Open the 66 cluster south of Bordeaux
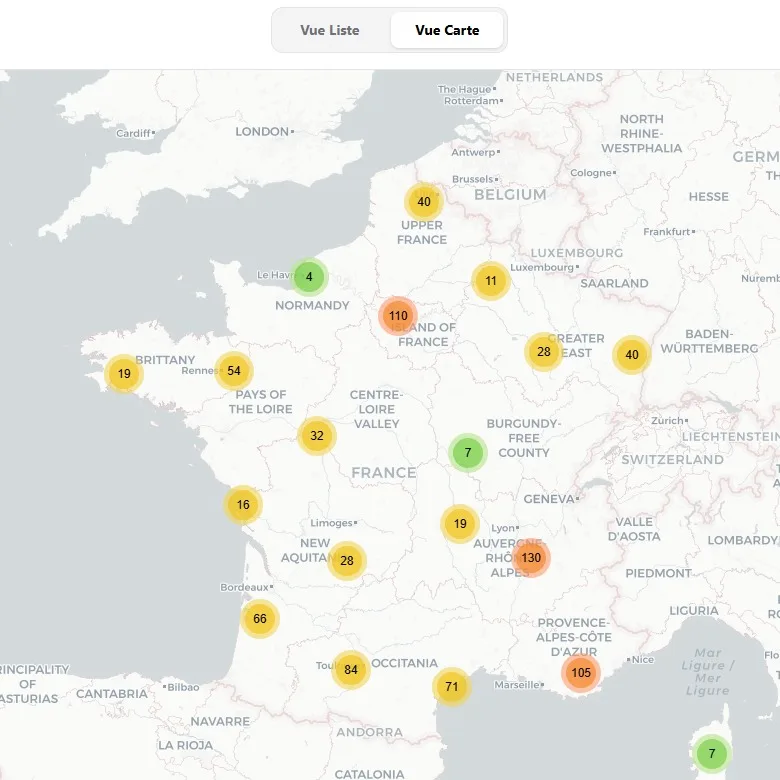Image resolution: width=780 pixels, height=780 pixels. 260,618
